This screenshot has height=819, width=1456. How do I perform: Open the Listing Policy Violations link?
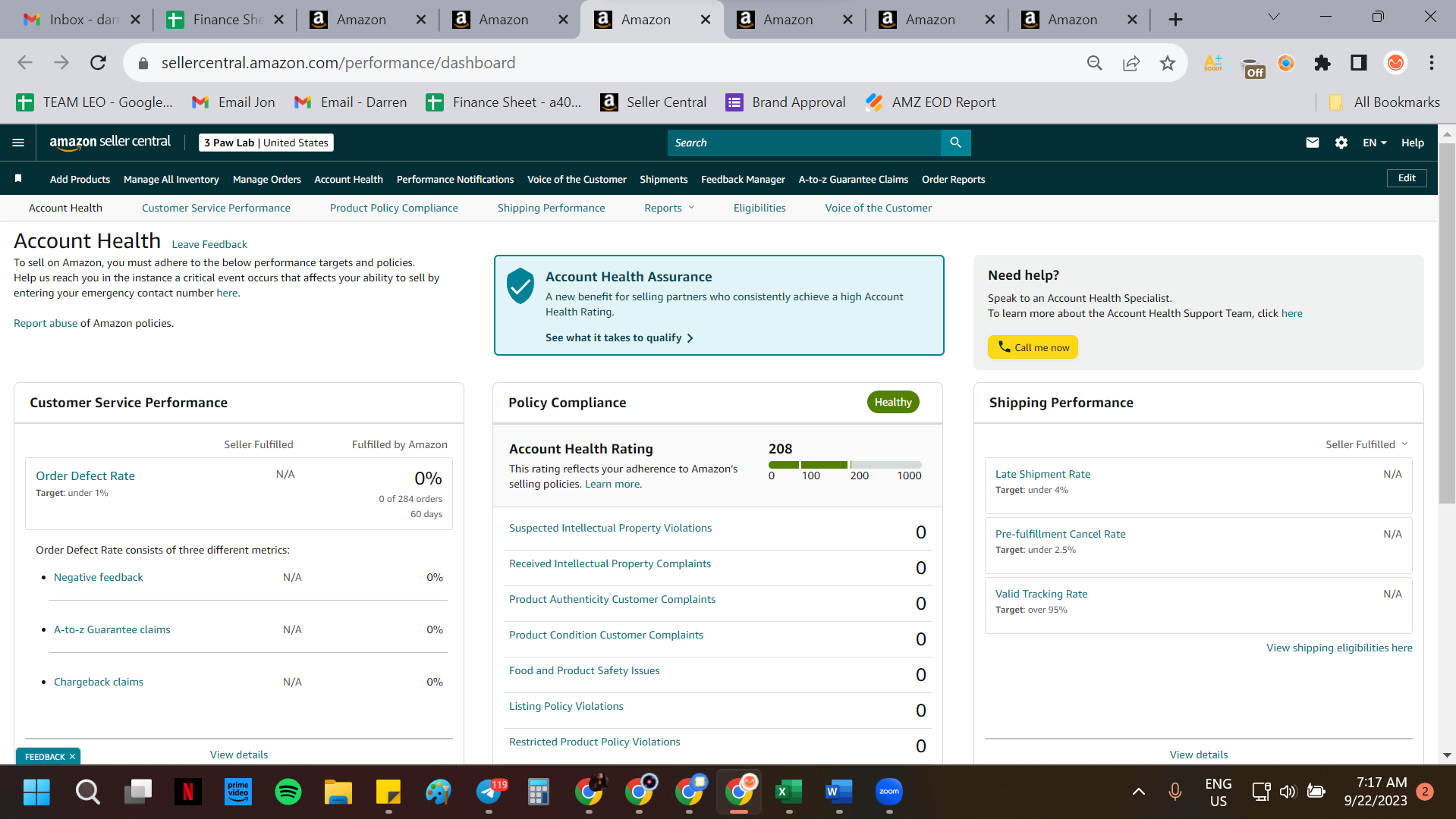click(x=566, y=706)
